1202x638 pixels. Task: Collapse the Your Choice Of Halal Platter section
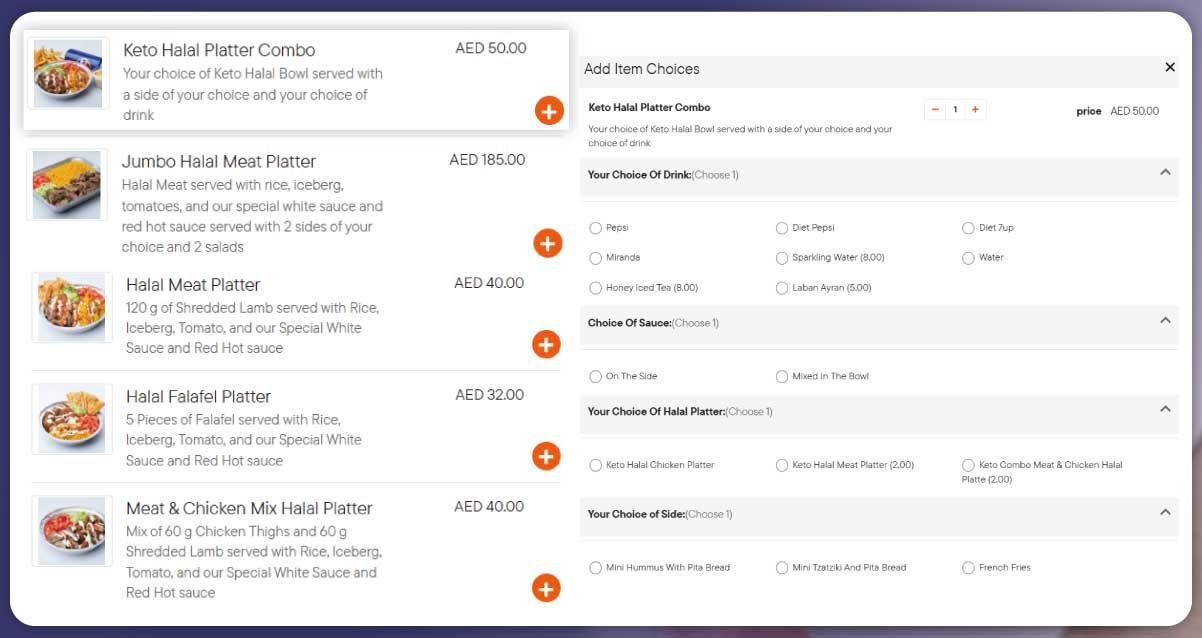[x=1164, y=411]
